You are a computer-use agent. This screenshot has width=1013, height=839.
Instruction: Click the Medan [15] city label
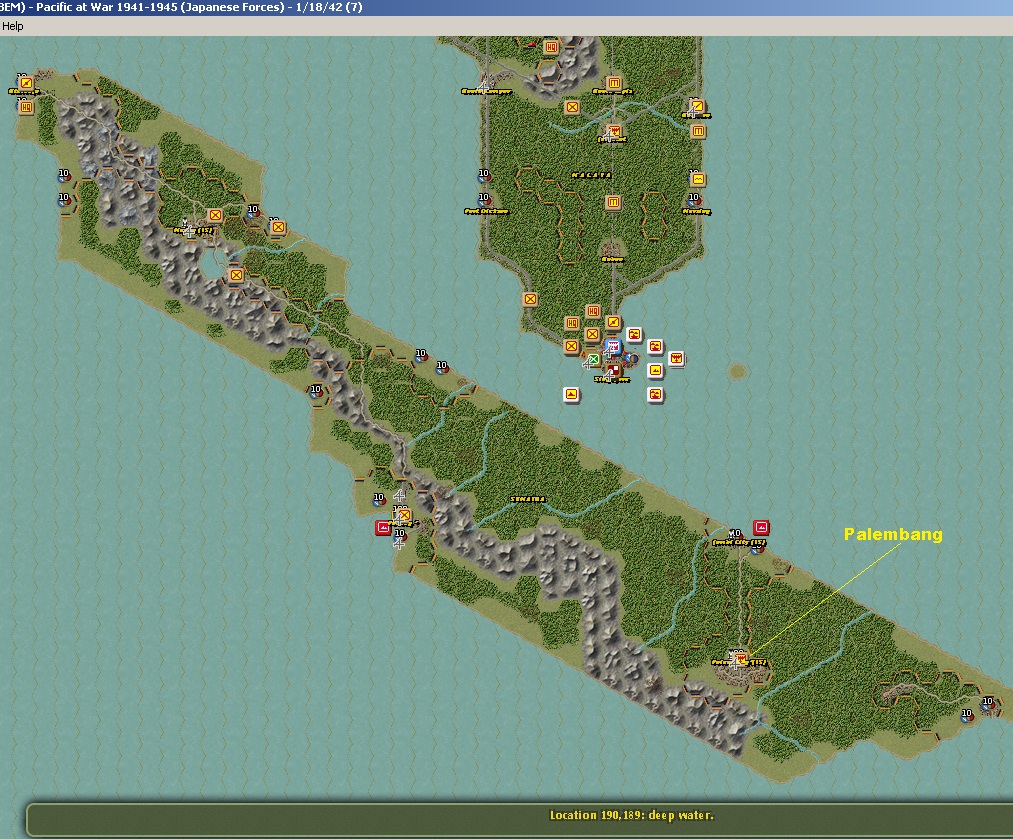(x=193, y=230)
